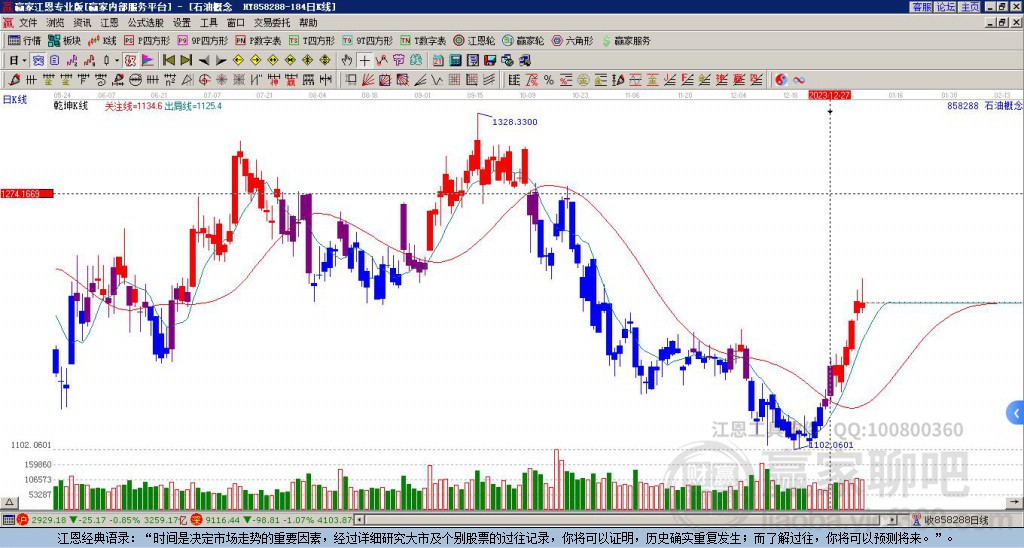
Task: Click the black right arrow icon
Action: click(x=221, y=61)
